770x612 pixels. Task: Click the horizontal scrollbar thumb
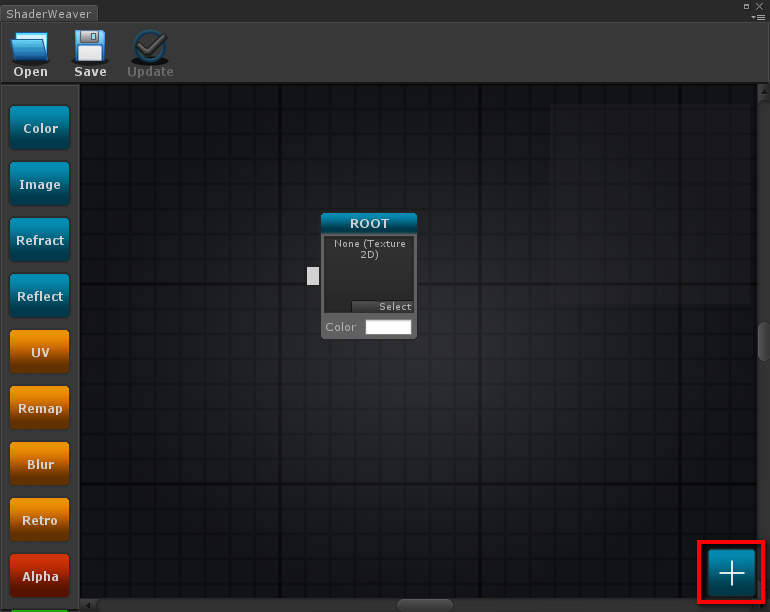point(425,605)
